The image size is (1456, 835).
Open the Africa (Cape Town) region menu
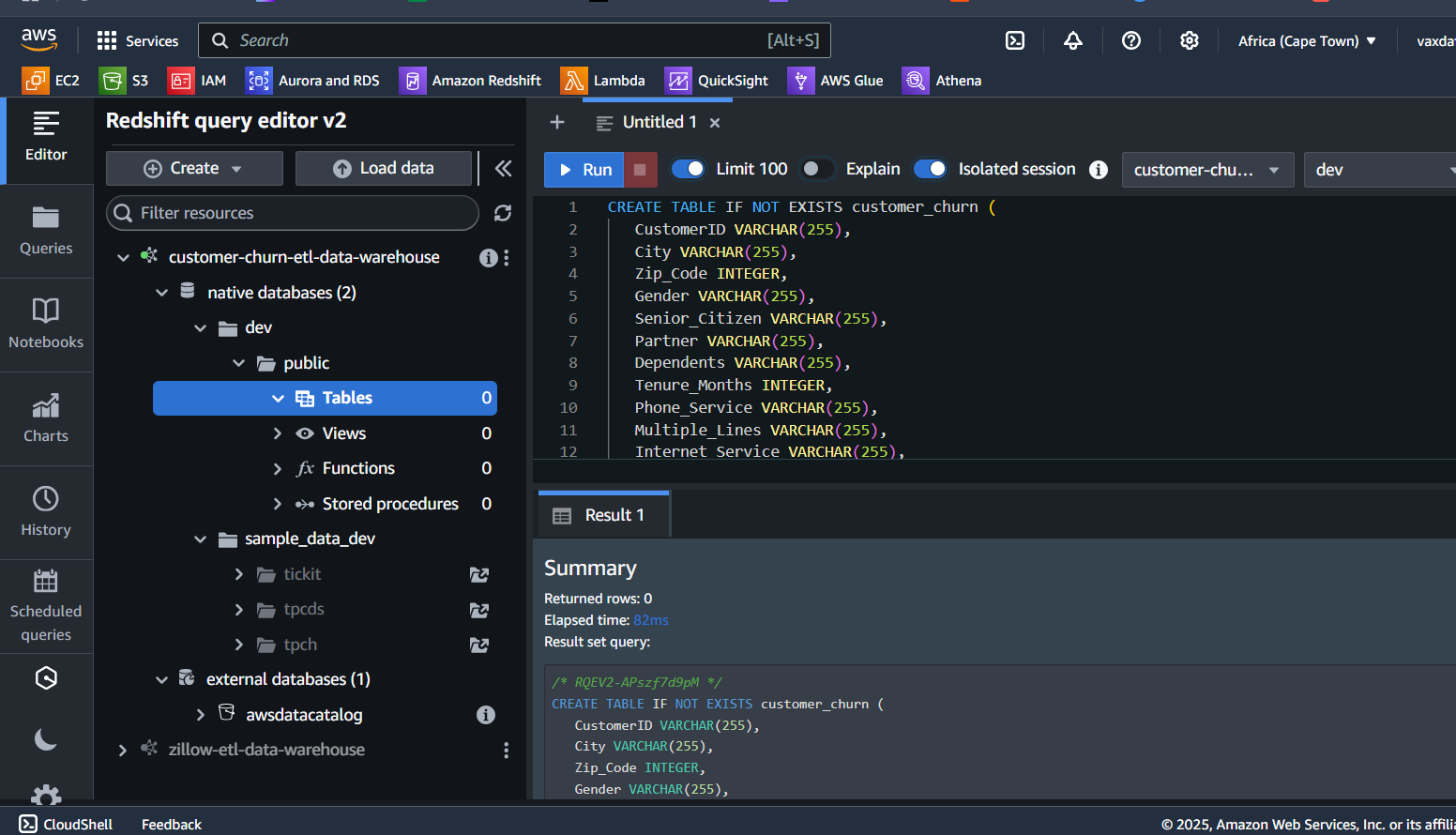1307,40
